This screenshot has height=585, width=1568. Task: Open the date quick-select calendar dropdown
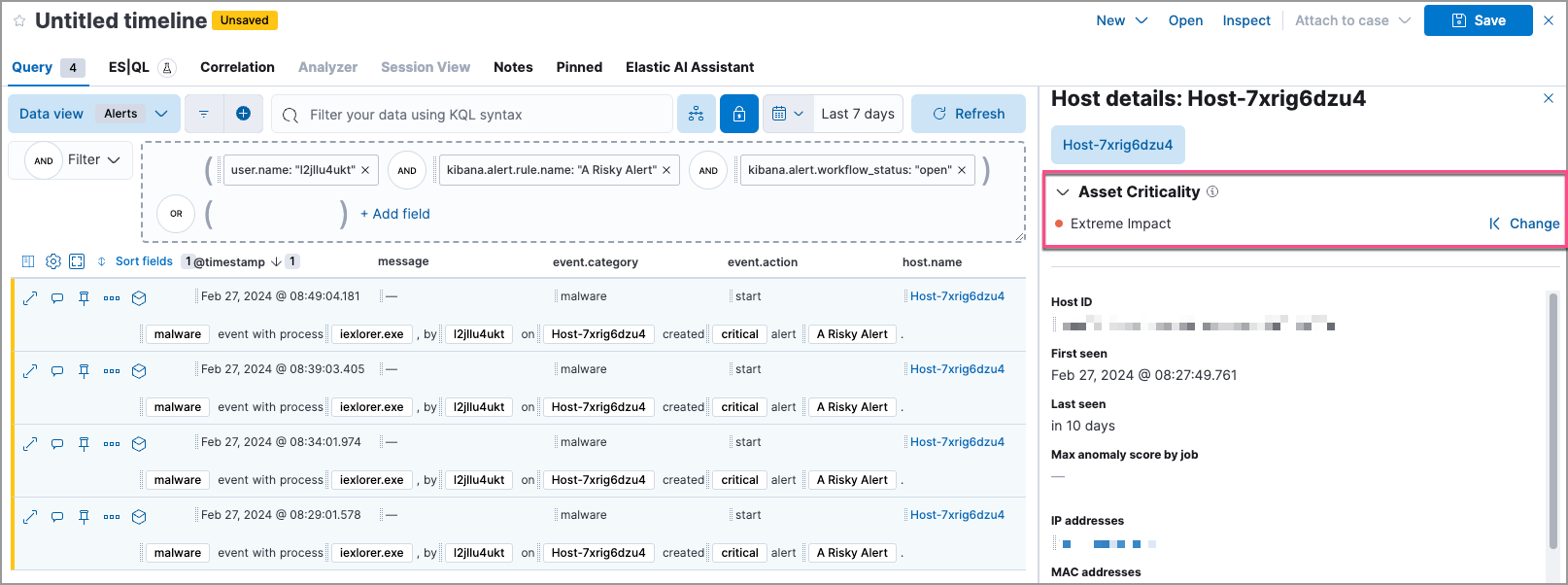788,114
